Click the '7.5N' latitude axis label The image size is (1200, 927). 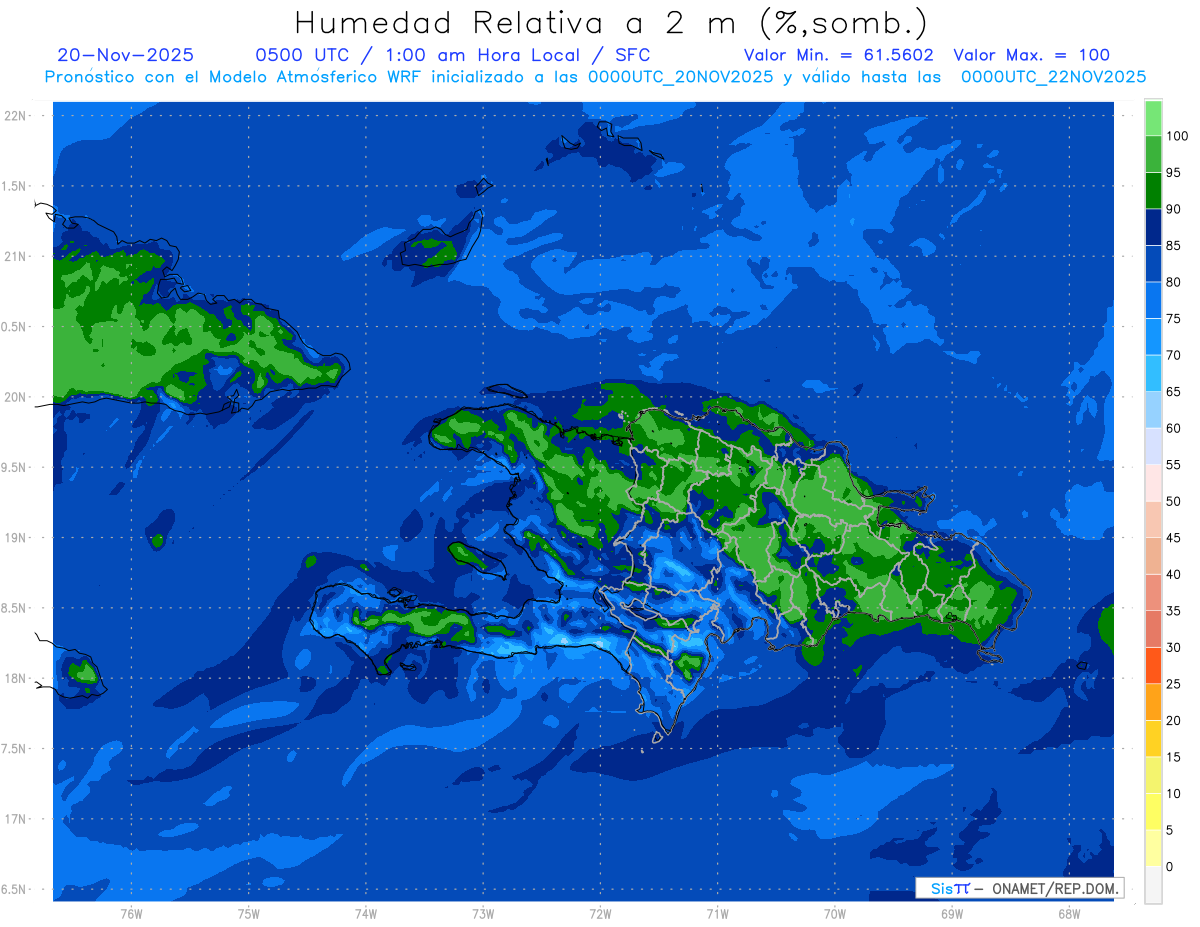pos(14,749)
